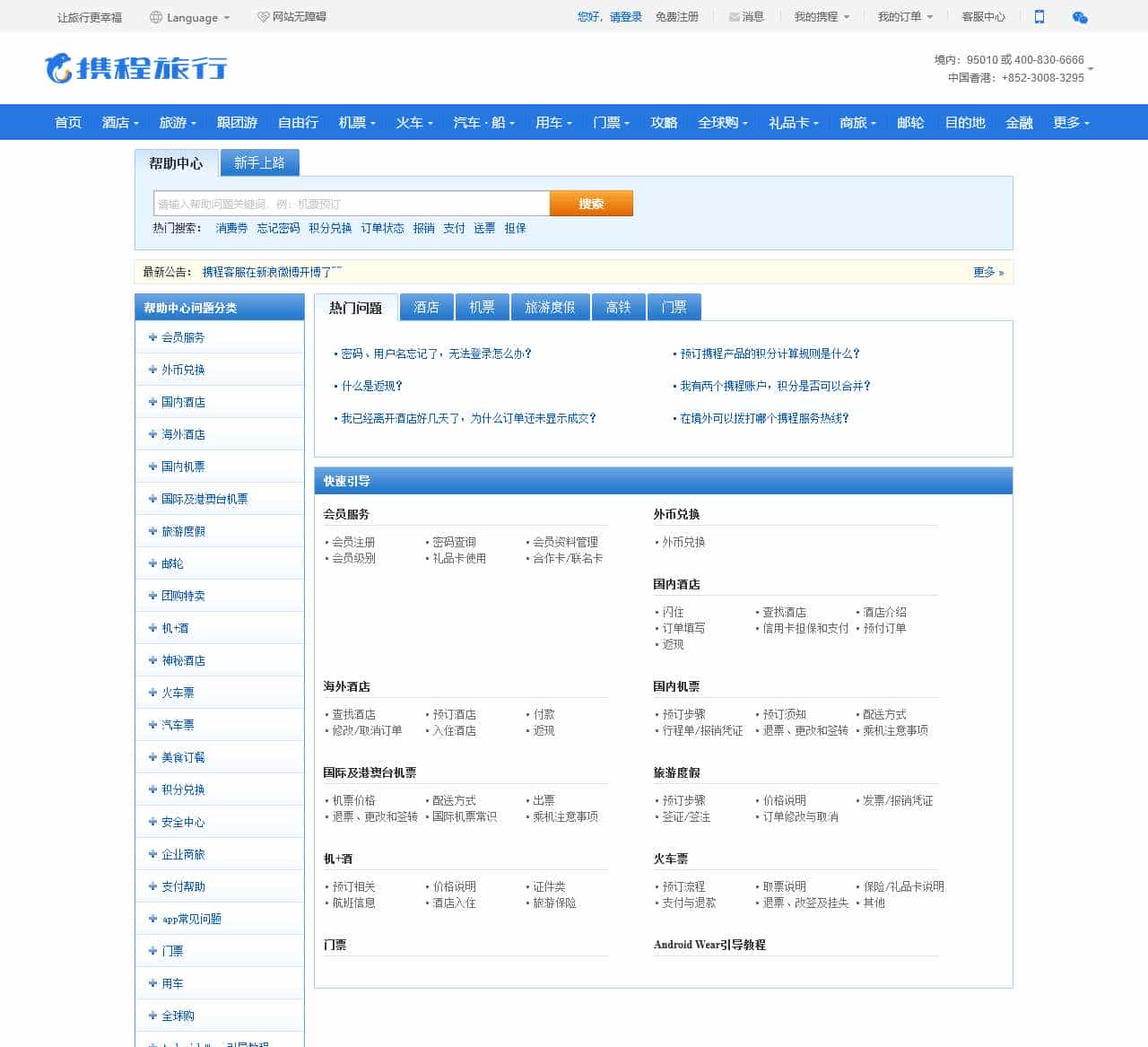Expand plus icon next to 机+酒
Image resolution: width=1148 pixels, height=1047 pixels.
coord(152,628)
